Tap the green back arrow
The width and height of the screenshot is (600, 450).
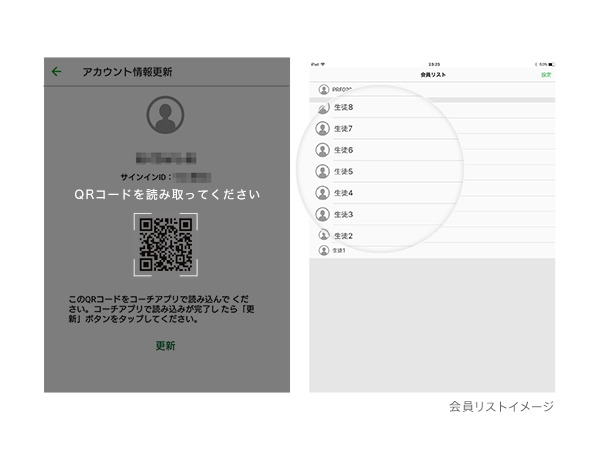point(57,71)
